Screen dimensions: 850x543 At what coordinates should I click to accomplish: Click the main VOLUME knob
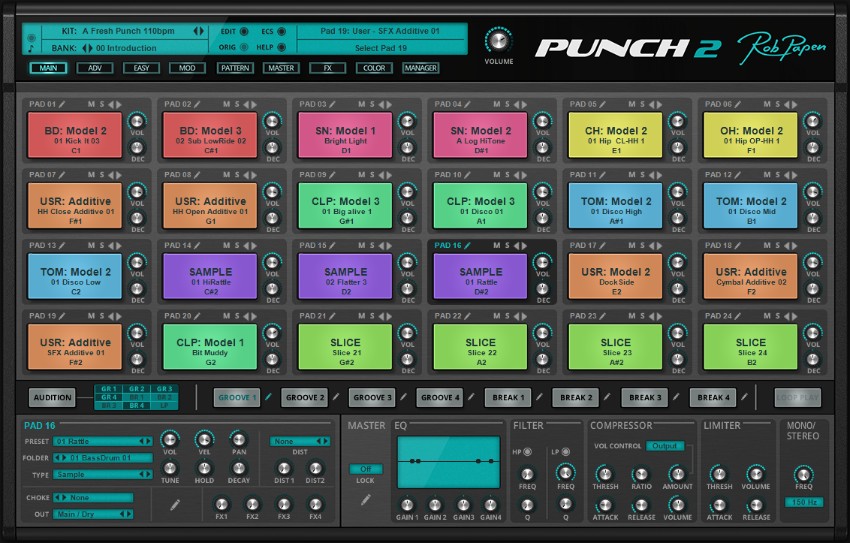click(x=498, y=40)
